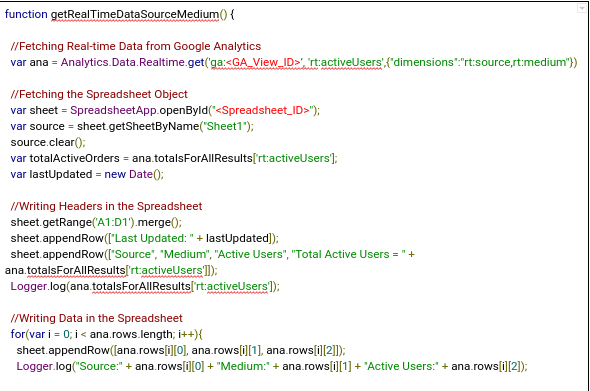The height and width of the screenshot is (391, 590).
Task: Click the "Source:" string in Logger.log
Action: point(99,366)
